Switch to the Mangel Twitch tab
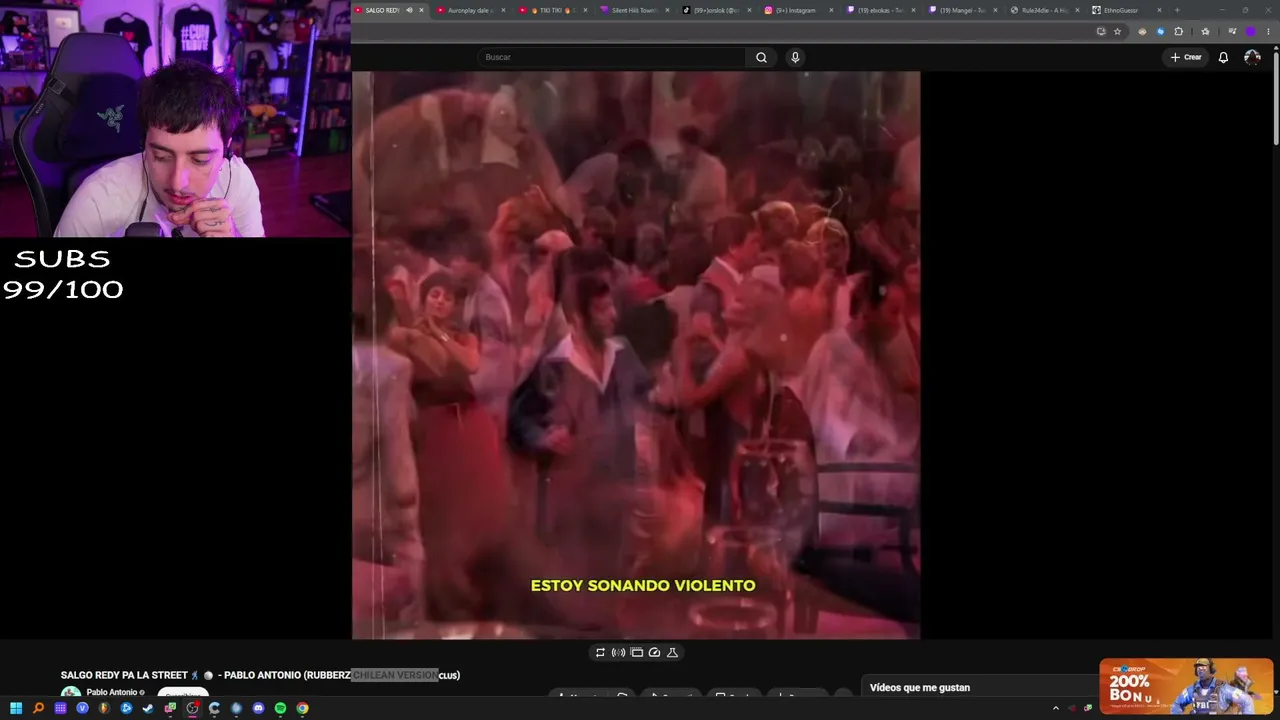This screenshot has height=720, width=1280. pos(962,10)
